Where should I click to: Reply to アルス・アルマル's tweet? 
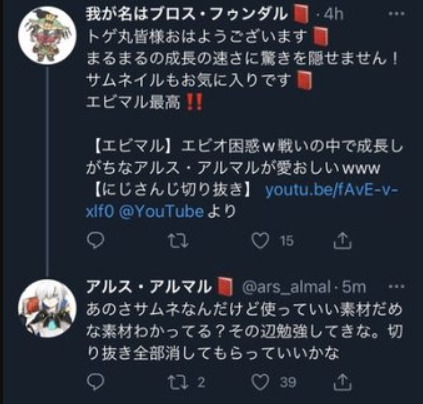(x=95, y=382)
